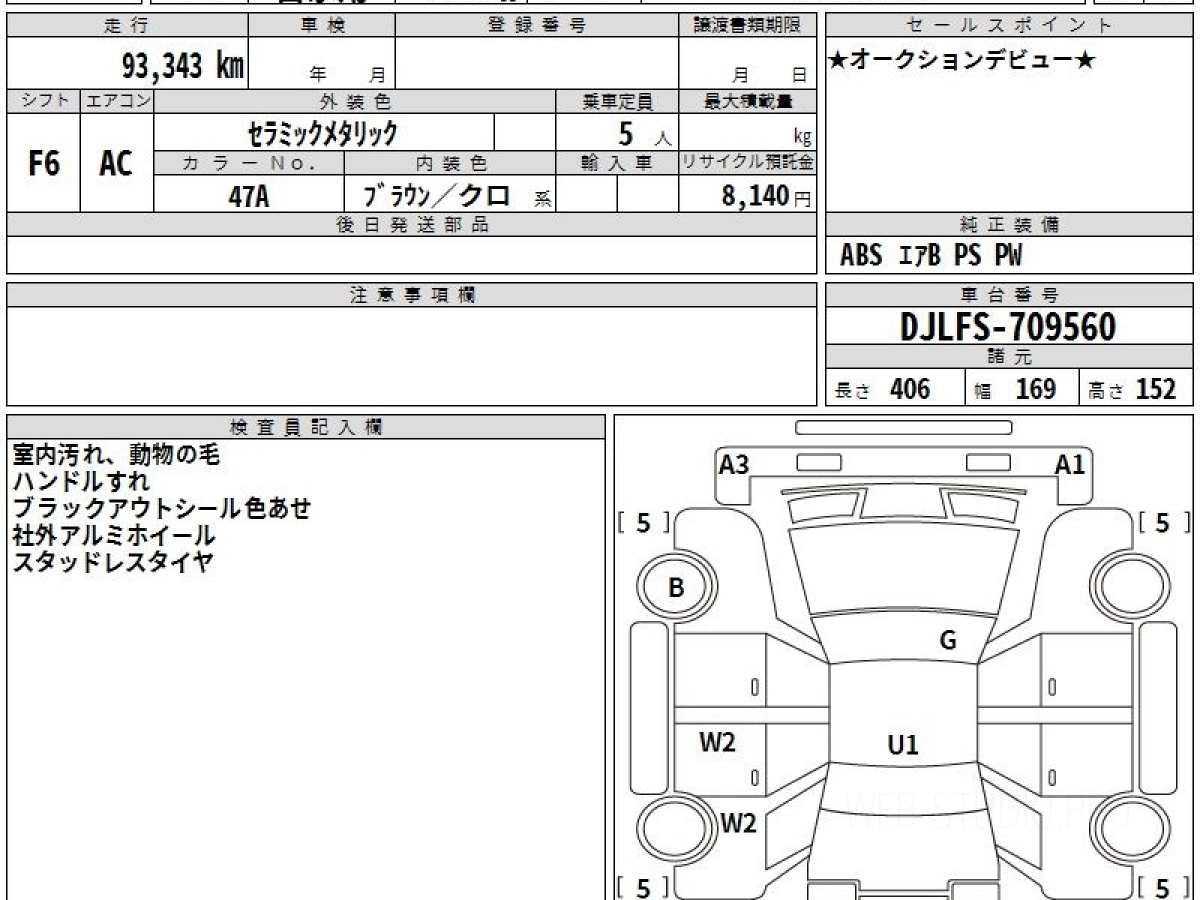Viewport: 1200px width, 900px height.
Task: Click color number 47A
Action: pyautogui.click(x=249, y=196)
